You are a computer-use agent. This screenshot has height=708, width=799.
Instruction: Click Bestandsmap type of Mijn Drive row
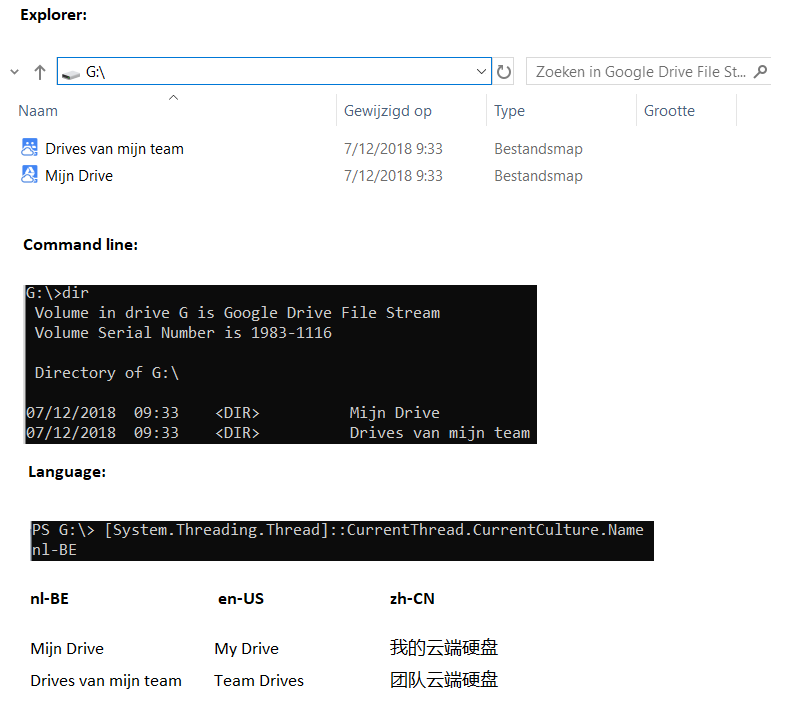538,176
